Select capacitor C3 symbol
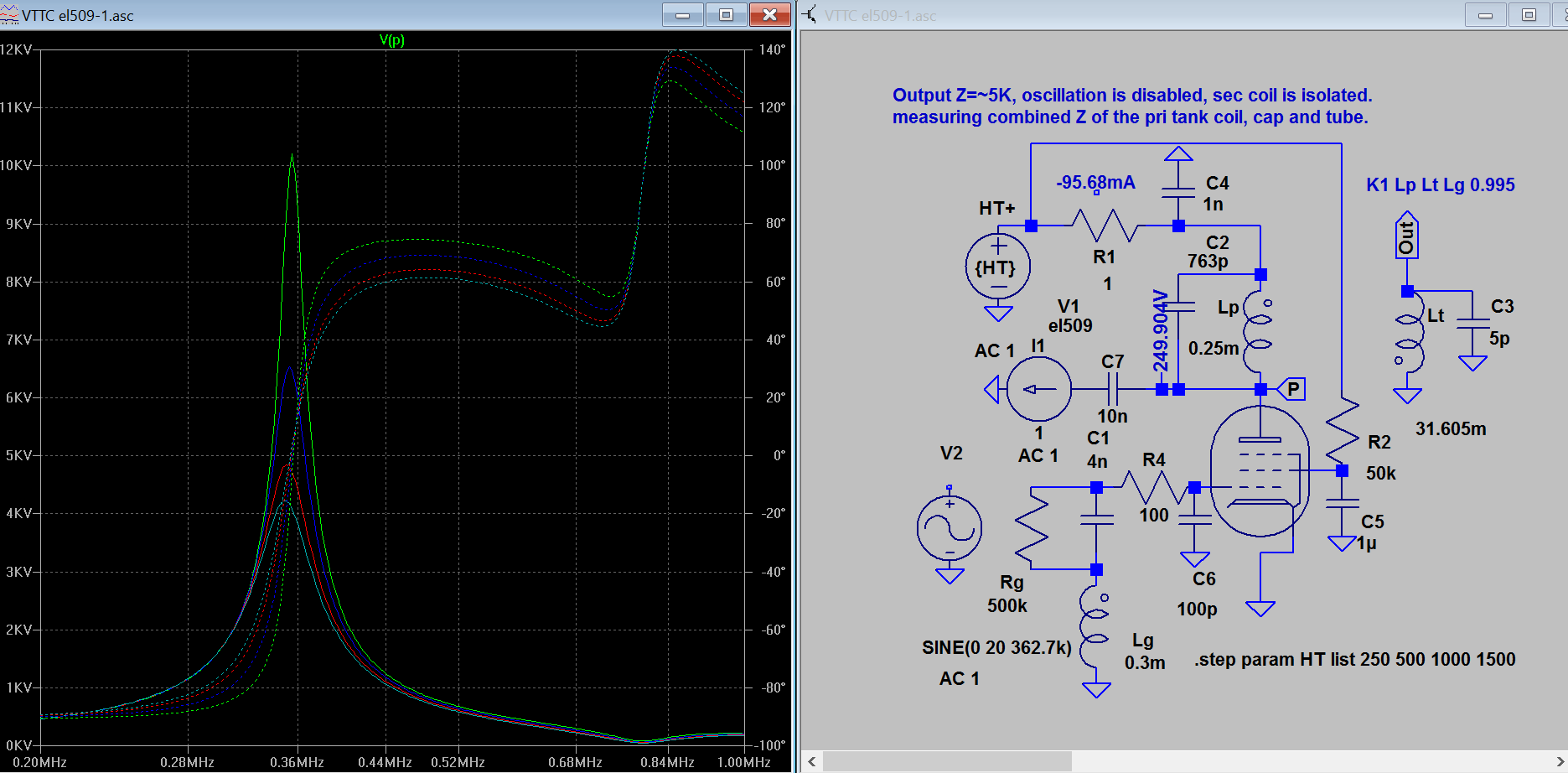The image size is (1568, 773). tap(1472, 324)
